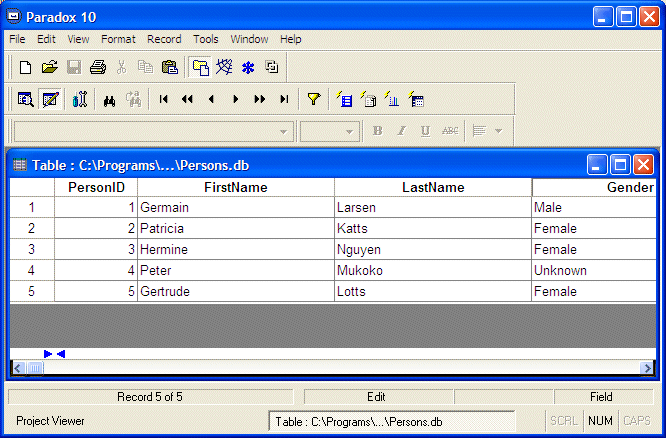Image resolution: width=666 pixels, height=438 pixels.
Task: Click the Copy icon
Action: click(x=145, y=67)
